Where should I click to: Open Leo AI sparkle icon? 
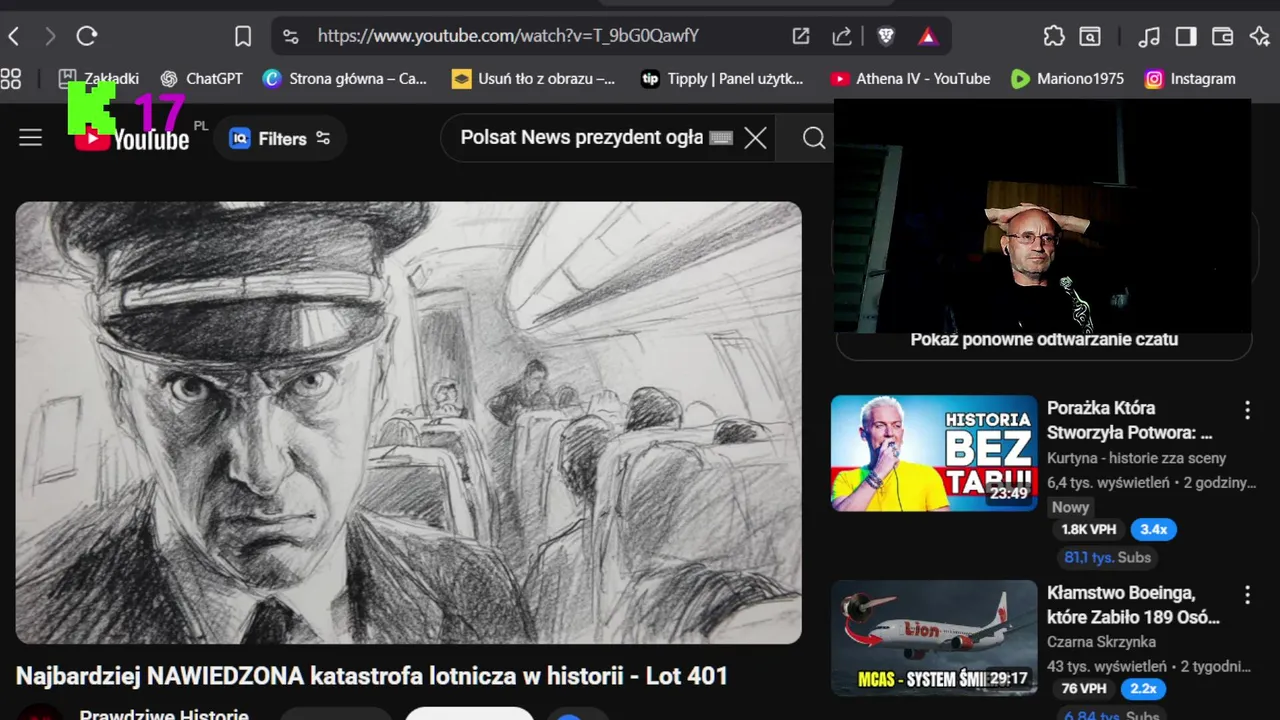coord(1259,37)
